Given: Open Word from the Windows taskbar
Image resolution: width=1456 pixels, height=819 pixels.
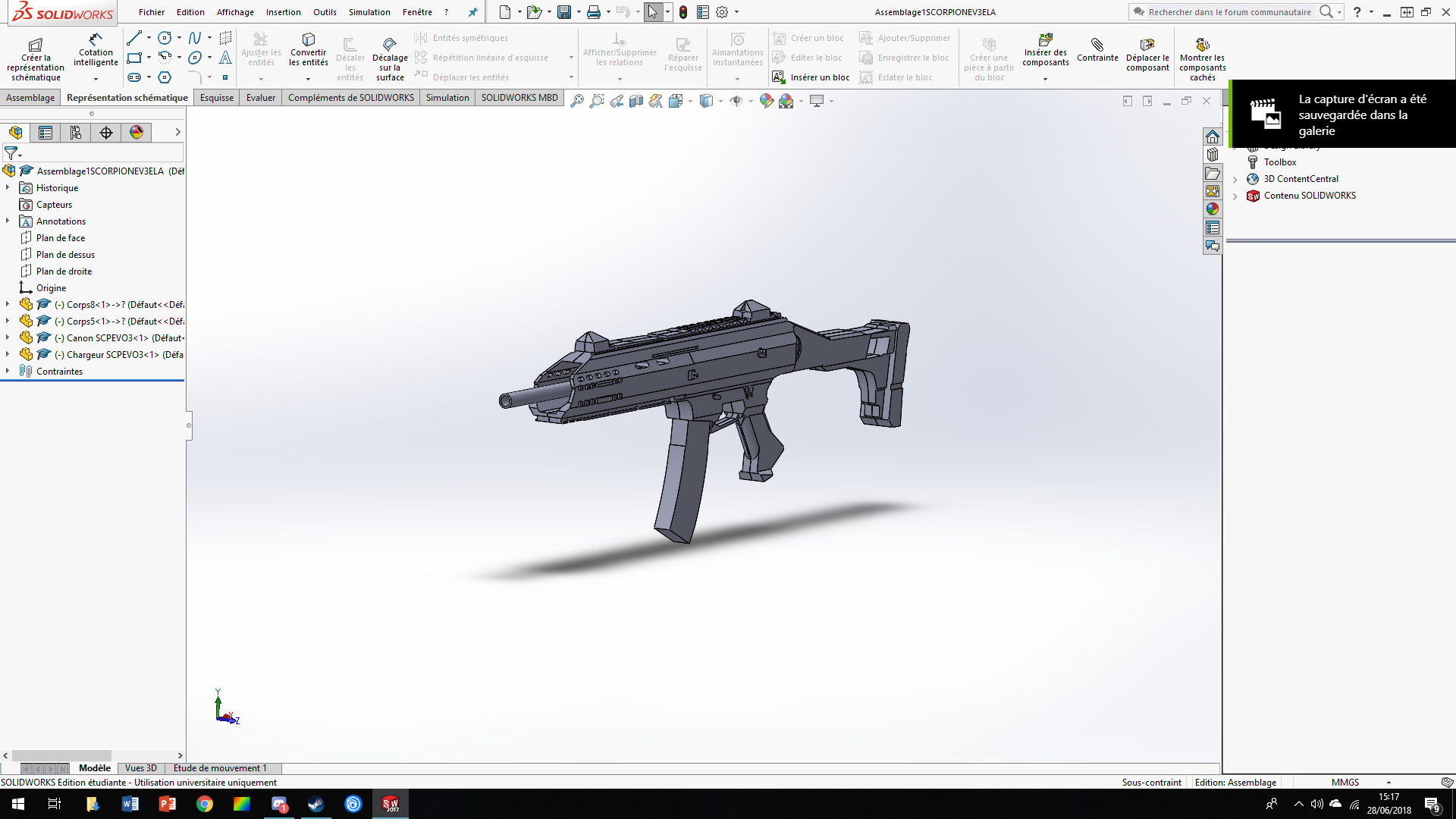Looking at the screenshot, I should pyautogui.click(x=130, y=804).
